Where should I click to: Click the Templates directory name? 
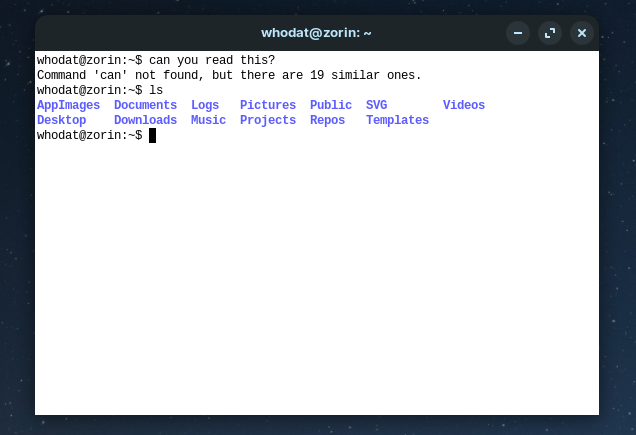[x=398, y=120]
